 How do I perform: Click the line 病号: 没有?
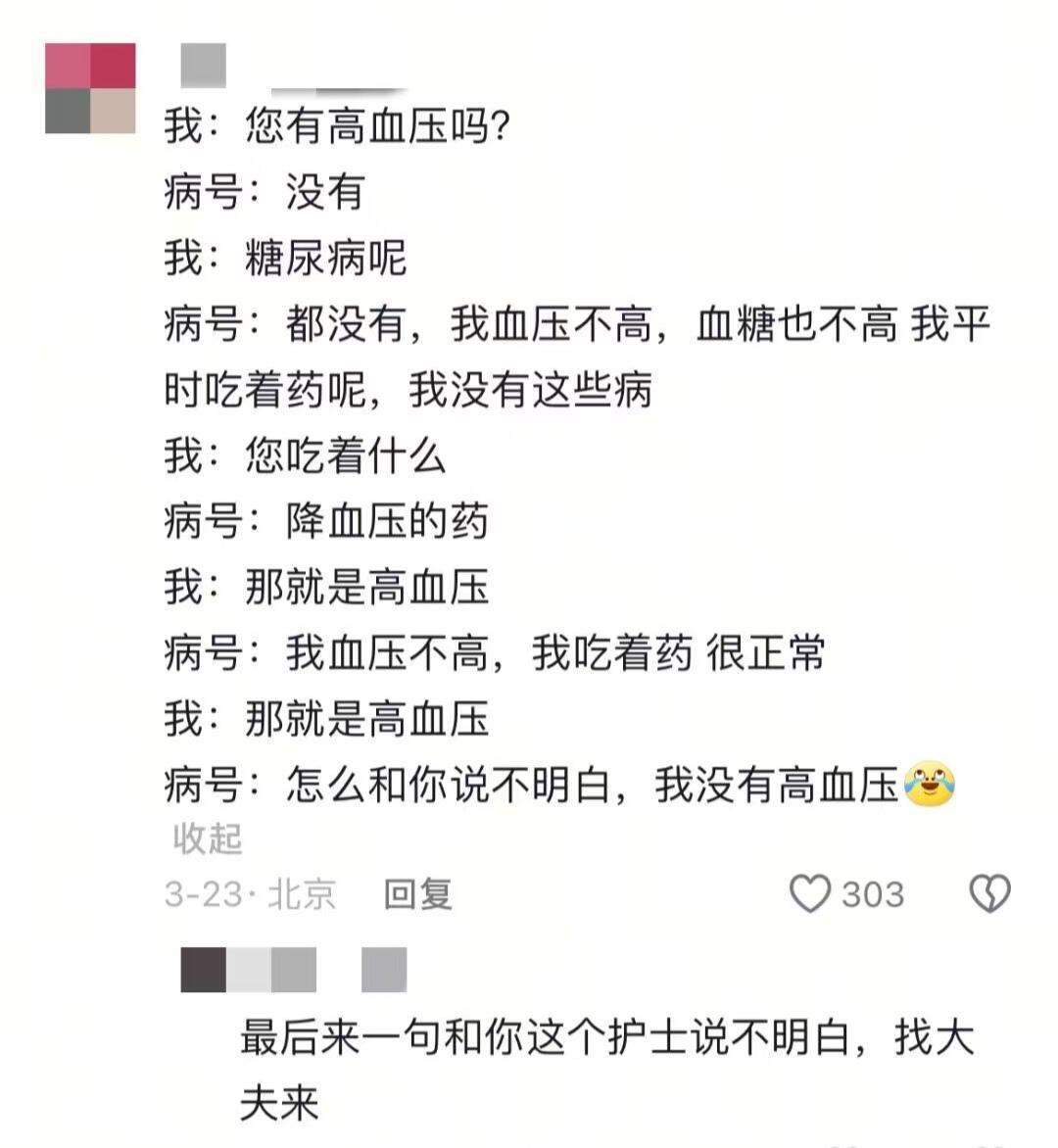pyautogui.click(x=264, y=192)
